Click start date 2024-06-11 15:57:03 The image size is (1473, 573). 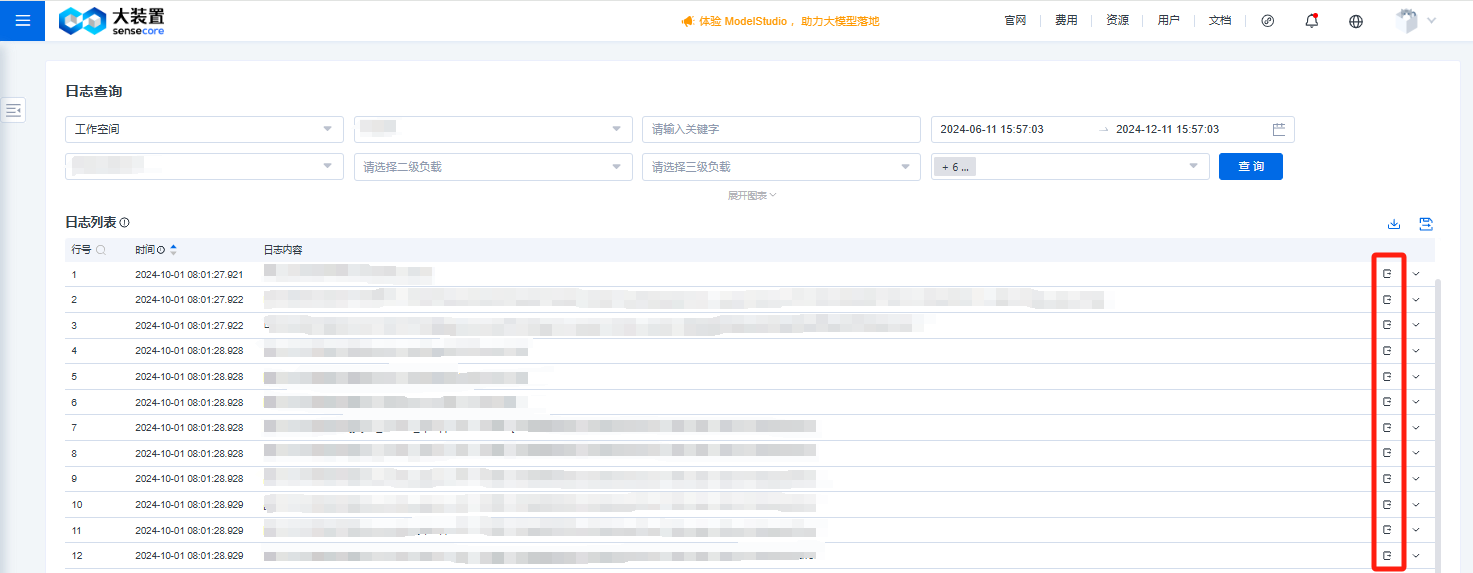[992, 129]
